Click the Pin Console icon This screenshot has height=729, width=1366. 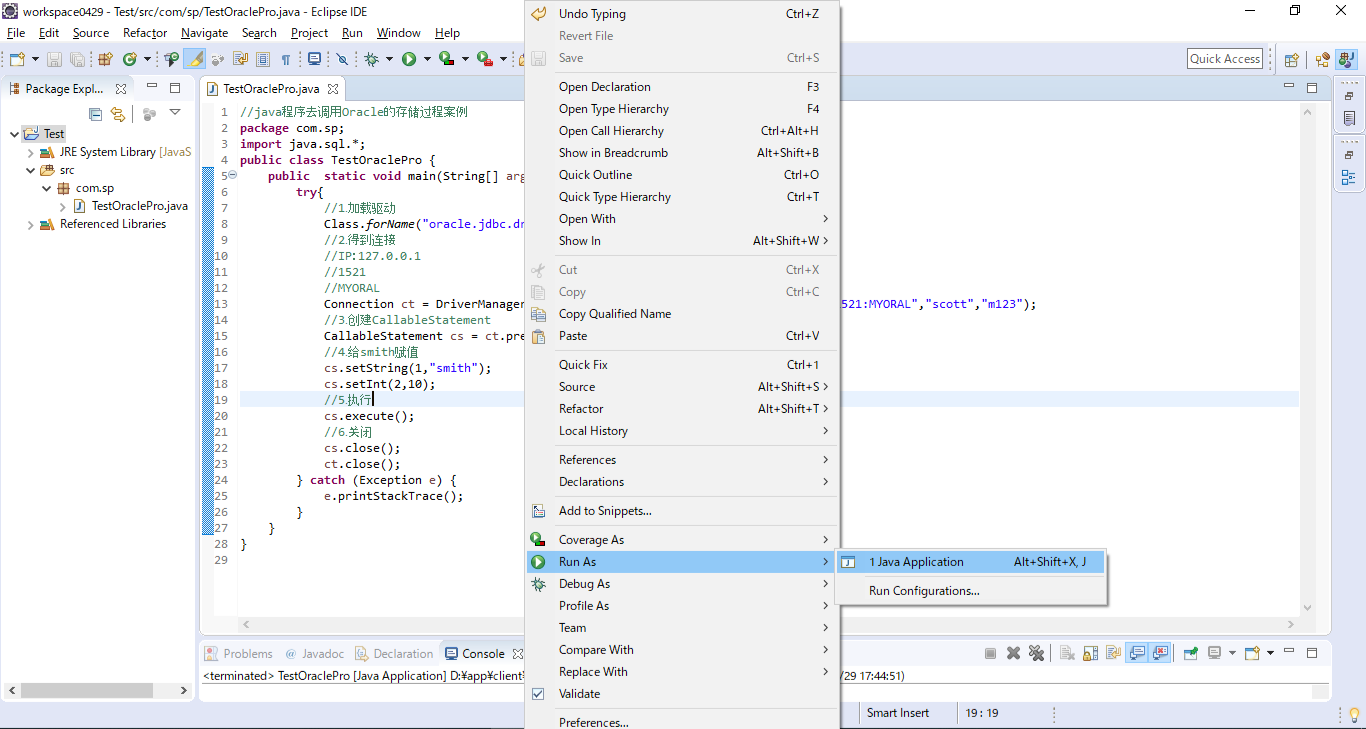(x=1190, y=653)
